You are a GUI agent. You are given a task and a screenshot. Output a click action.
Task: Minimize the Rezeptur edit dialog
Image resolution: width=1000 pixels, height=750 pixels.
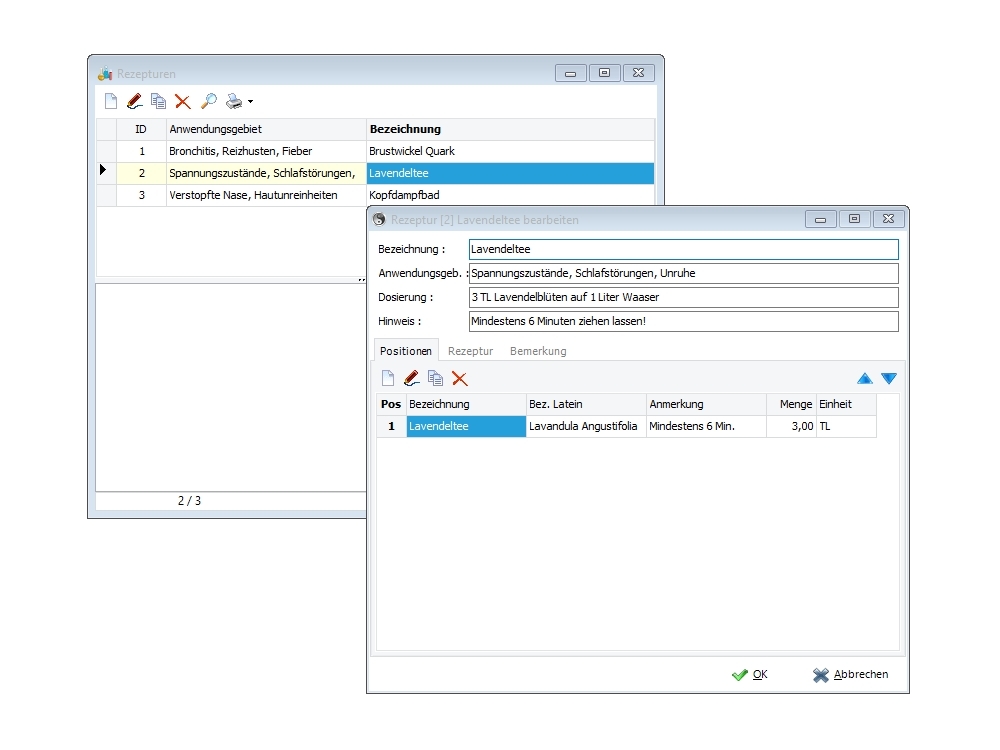(x=821, y=219)
